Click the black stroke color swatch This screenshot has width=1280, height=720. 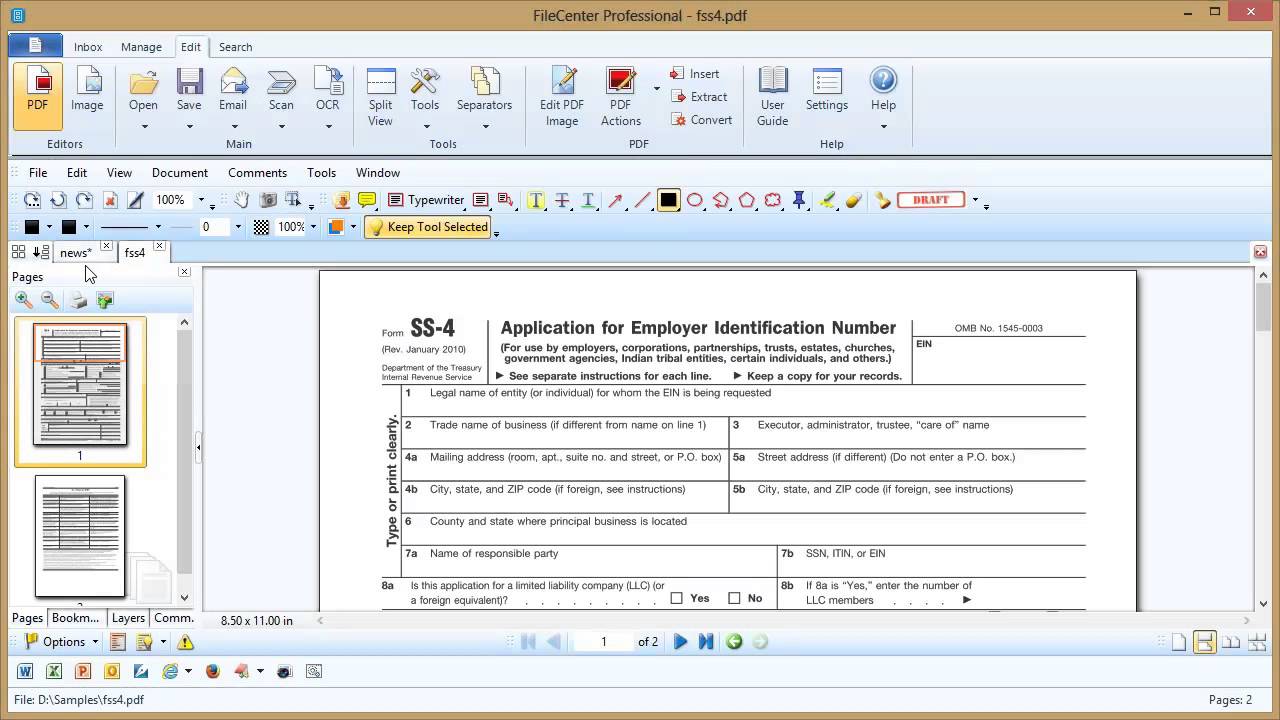click(x=69, y=227)
